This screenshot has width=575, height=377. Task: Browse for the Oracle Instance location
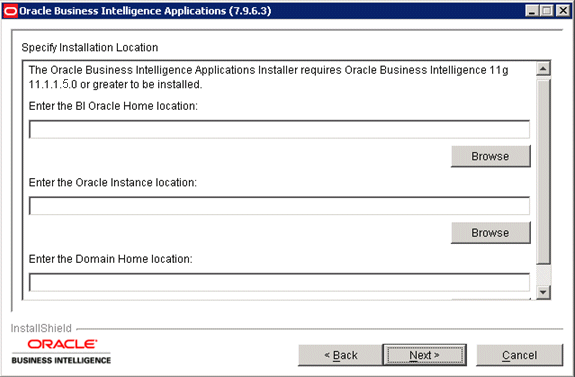coord(491,233)
